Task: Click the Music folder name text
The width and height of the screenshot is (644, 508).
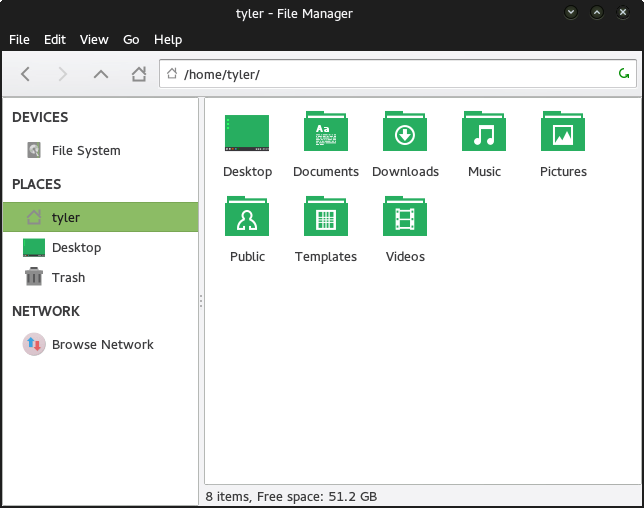Action: [x=484, y=171]
